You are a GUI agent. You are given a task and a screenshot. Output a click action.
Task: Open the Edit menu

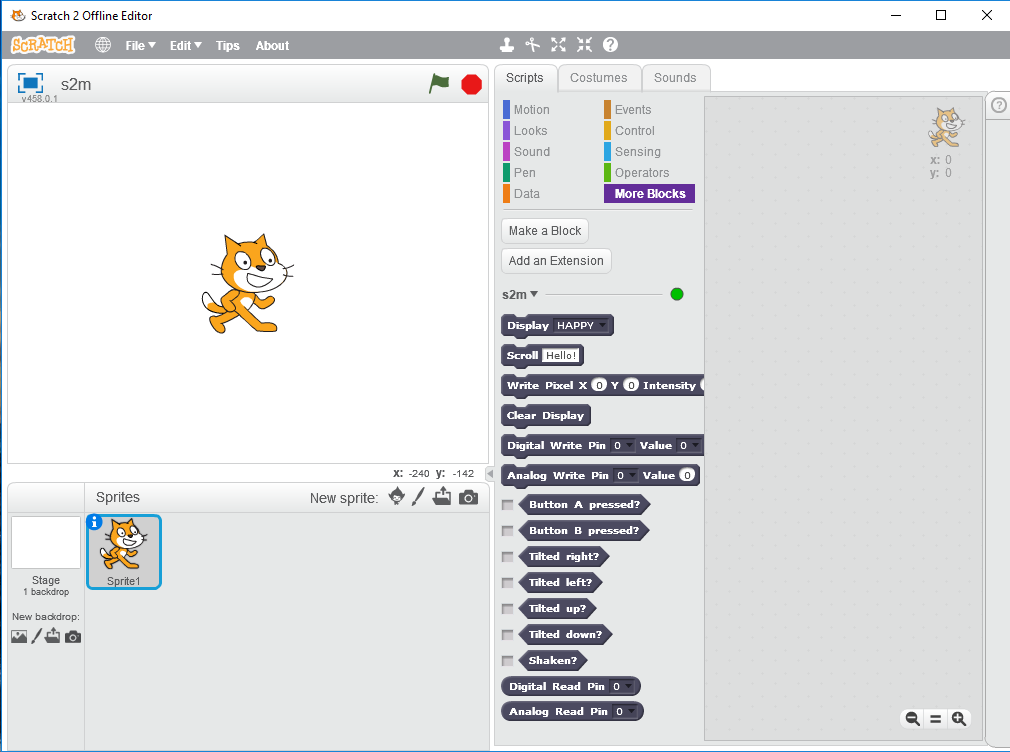point(186,46)
